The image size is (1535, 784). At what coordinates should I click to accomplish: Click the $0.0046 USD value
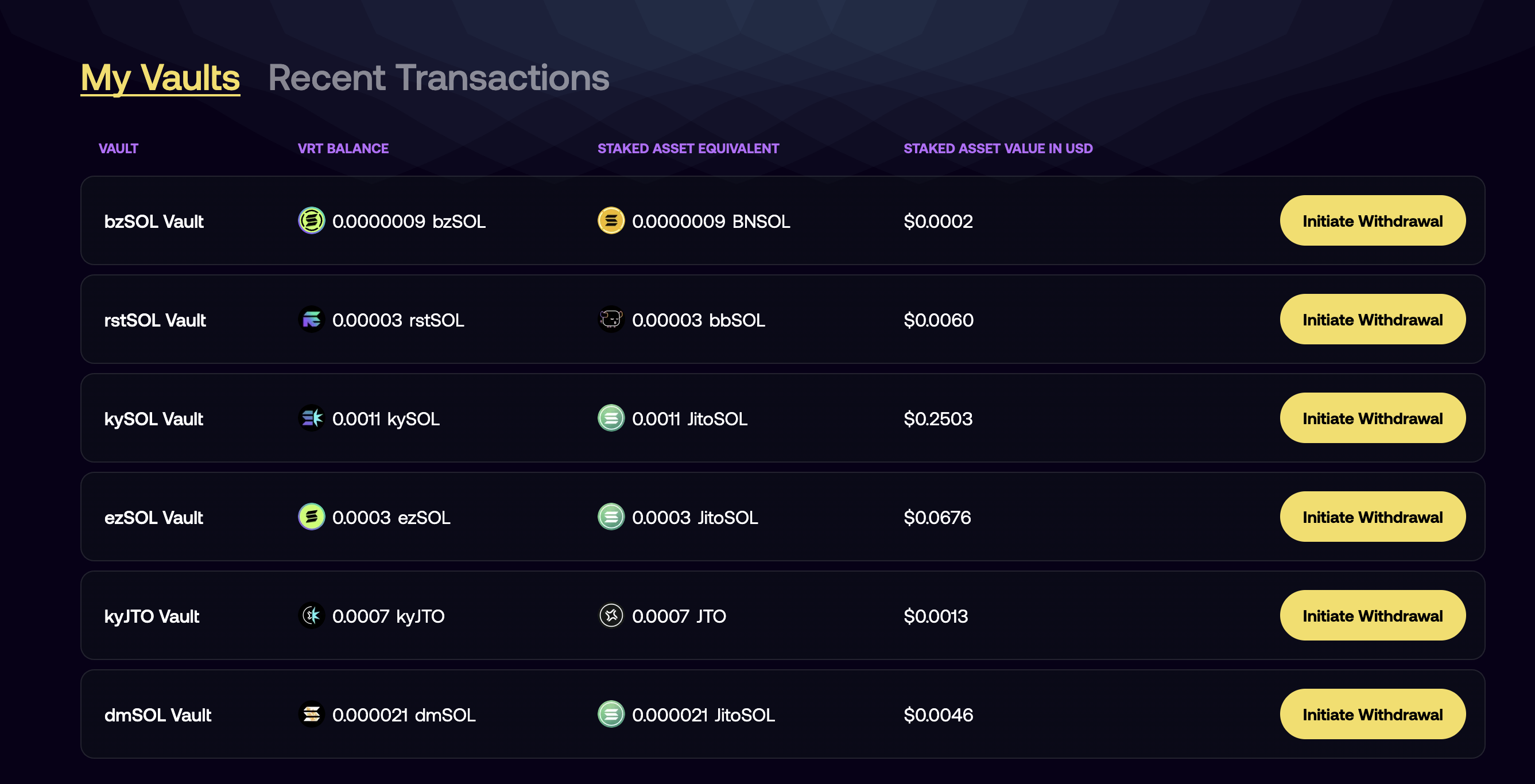(x=939, y=716)
